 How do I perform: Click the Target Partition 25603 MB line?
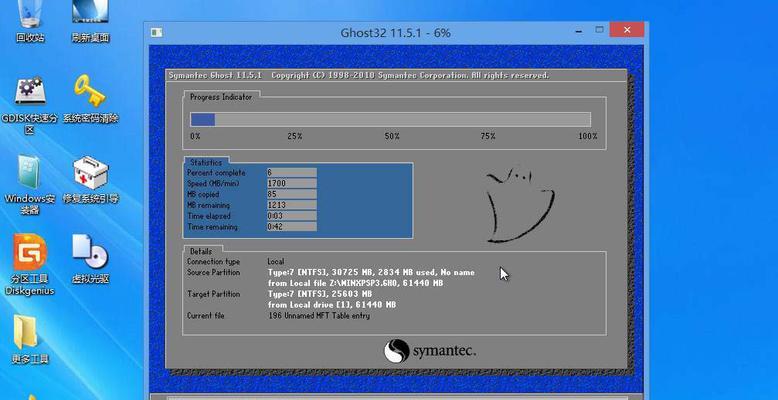click(320, 294)
